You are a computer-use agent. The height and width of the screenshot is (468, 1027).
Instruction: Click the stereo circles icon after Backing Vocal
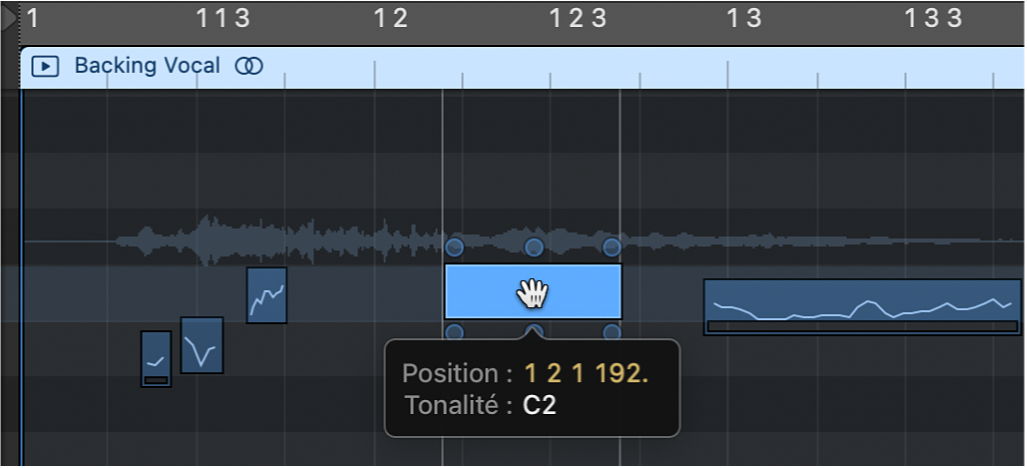pyautogui.click(x=248, y=67)
